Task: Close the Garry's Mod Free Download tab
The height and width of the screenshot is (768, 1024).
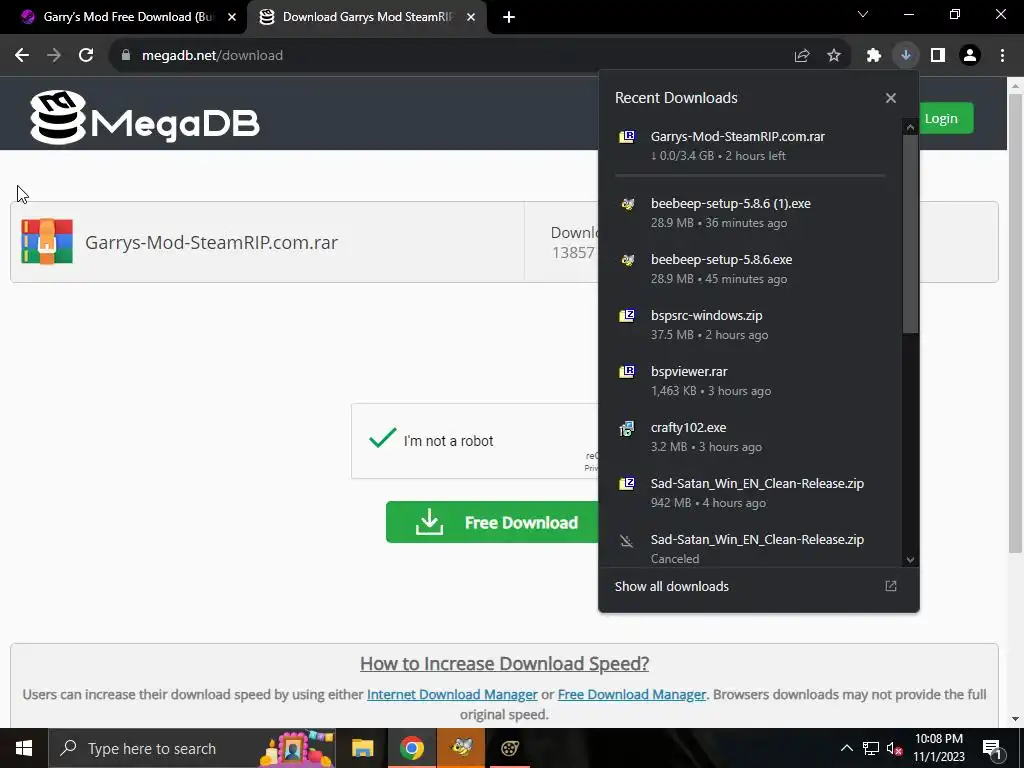Action: pyautogui.click(x=232, y=17)
